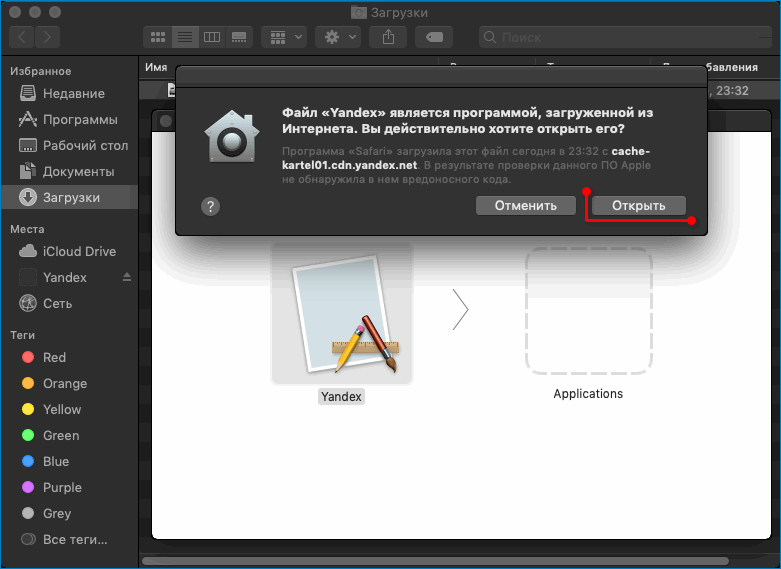Image resolution: width=781 pixels, height=569 pixels.
Task: Go back with the Finder back arrow
Action: [x=22, y=37]
